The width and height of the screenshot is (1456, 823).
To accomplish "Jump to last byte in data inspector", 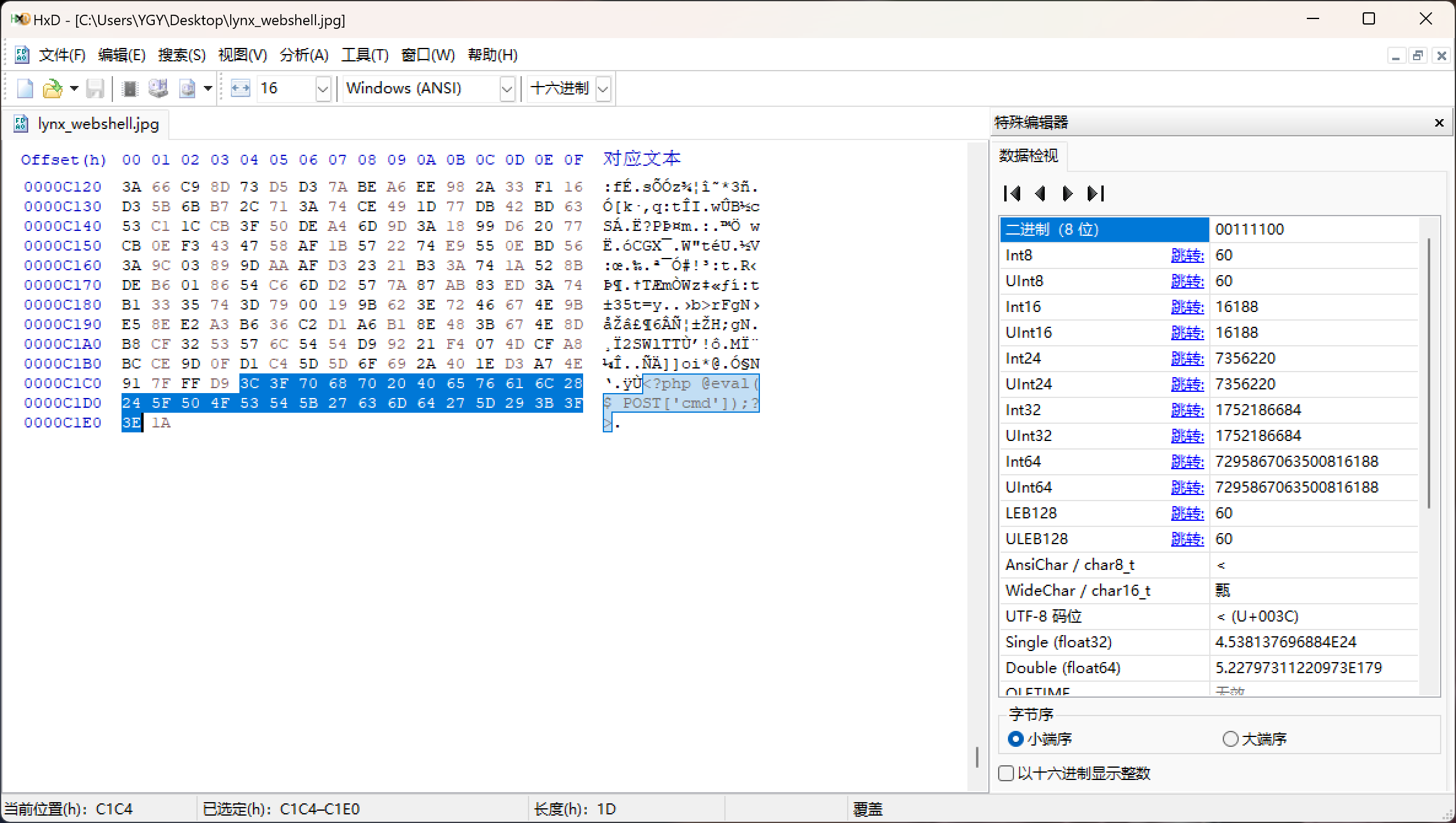I will point(1096,194).
